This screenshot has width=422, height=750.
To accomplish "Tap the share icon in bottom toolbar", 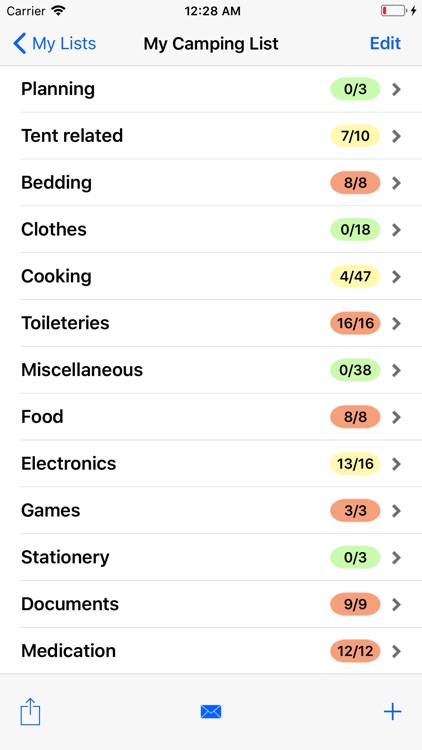I will tap(30, 712).
